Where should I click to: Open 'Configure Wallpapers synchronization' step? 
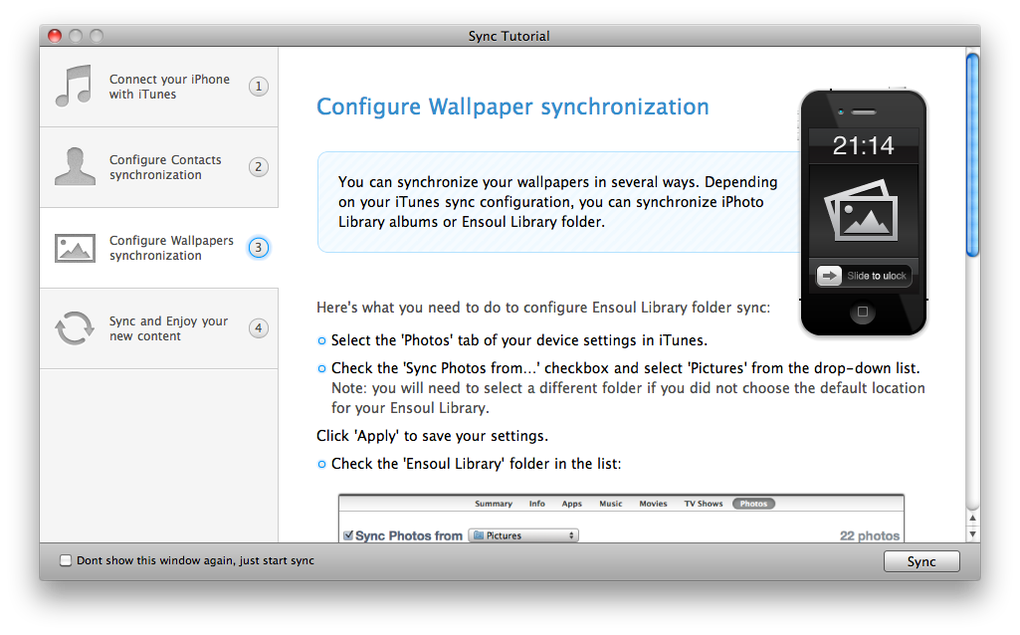click(159, 248)
